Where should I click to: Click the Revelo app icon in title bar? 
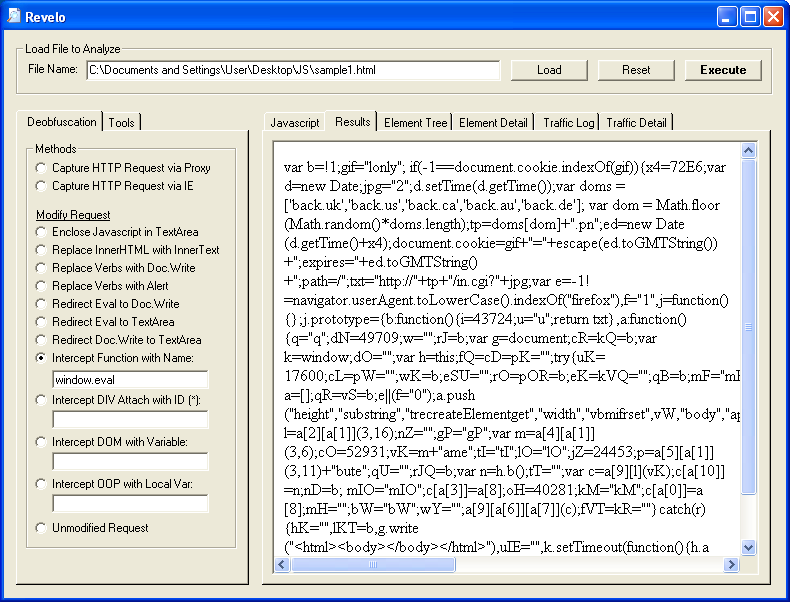pyautogui.click(x=14, y=16)
